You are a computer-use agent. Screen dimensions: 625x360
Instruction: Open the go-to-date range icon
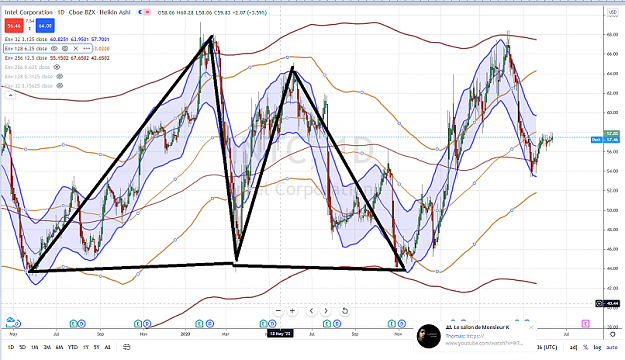point(126,347)
